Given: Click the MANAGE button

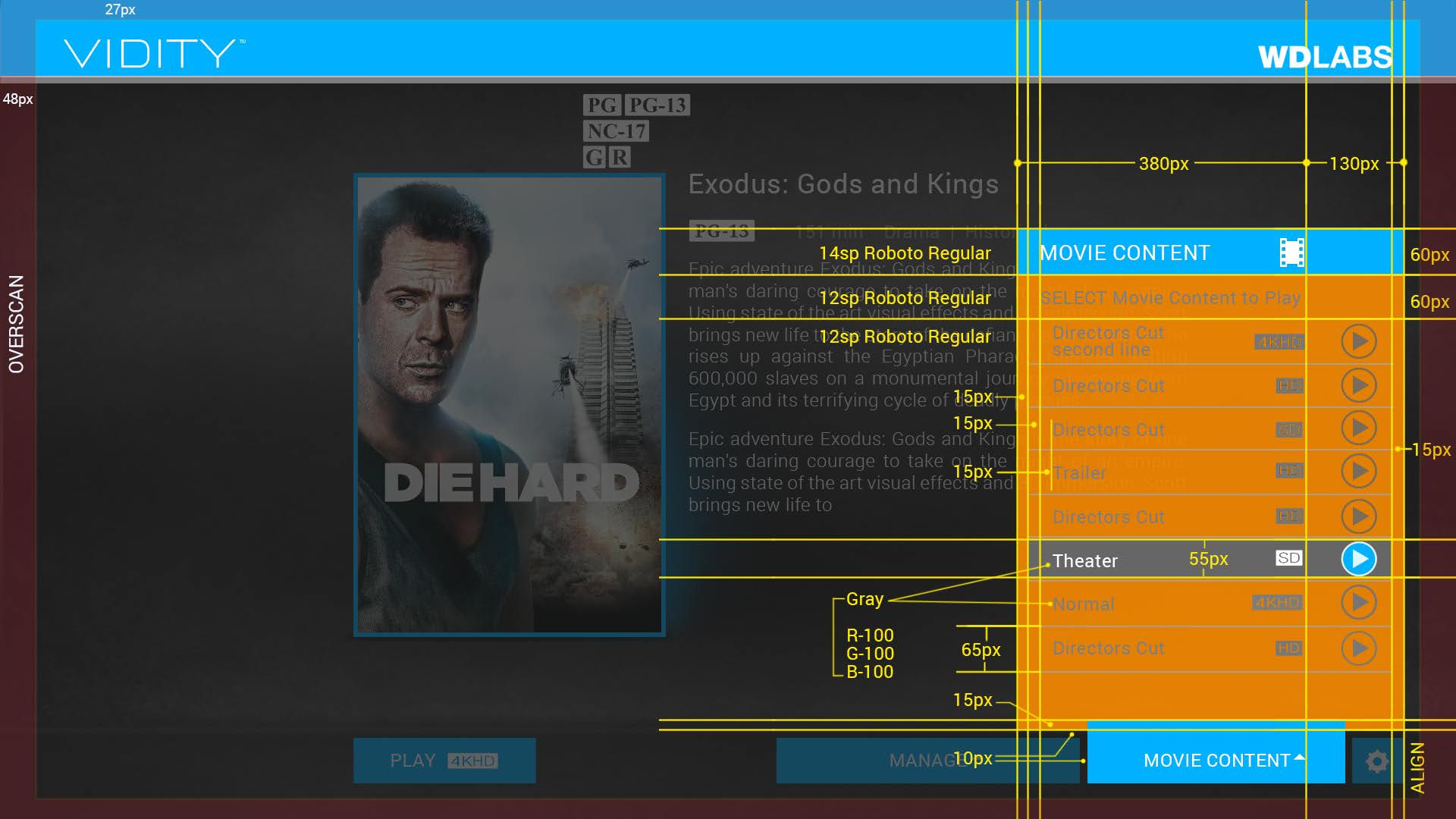Looking at the screenshot, I should [927, 761].
